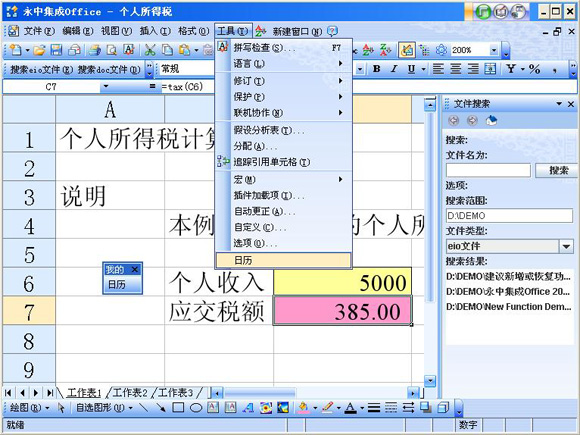
Task: Click the Copy icon in toolbar
Action: pos(168,50)
